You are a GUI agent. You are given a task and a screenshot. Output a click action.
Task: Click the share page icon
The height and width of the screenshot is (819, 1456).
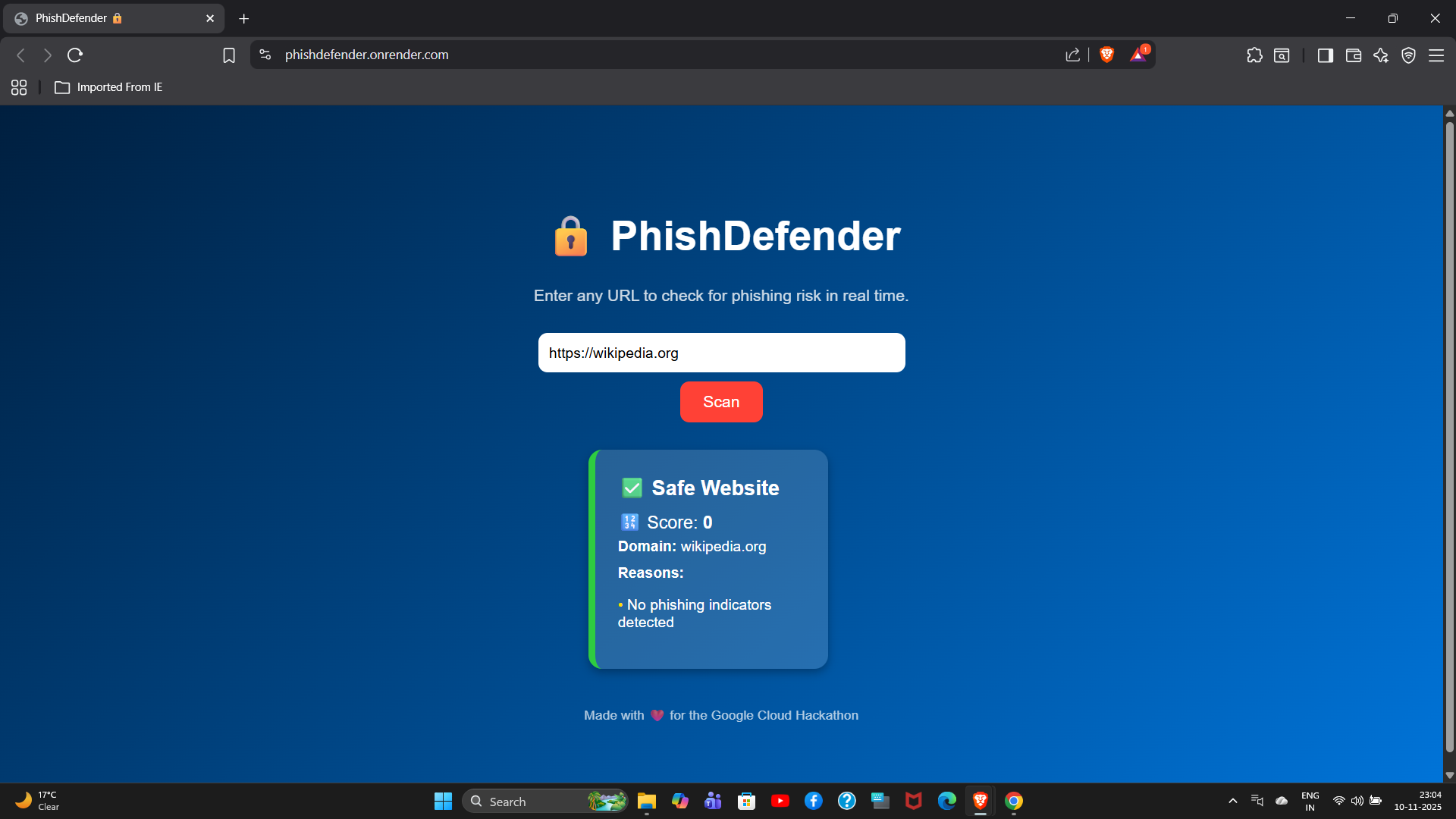(1072, 55)
